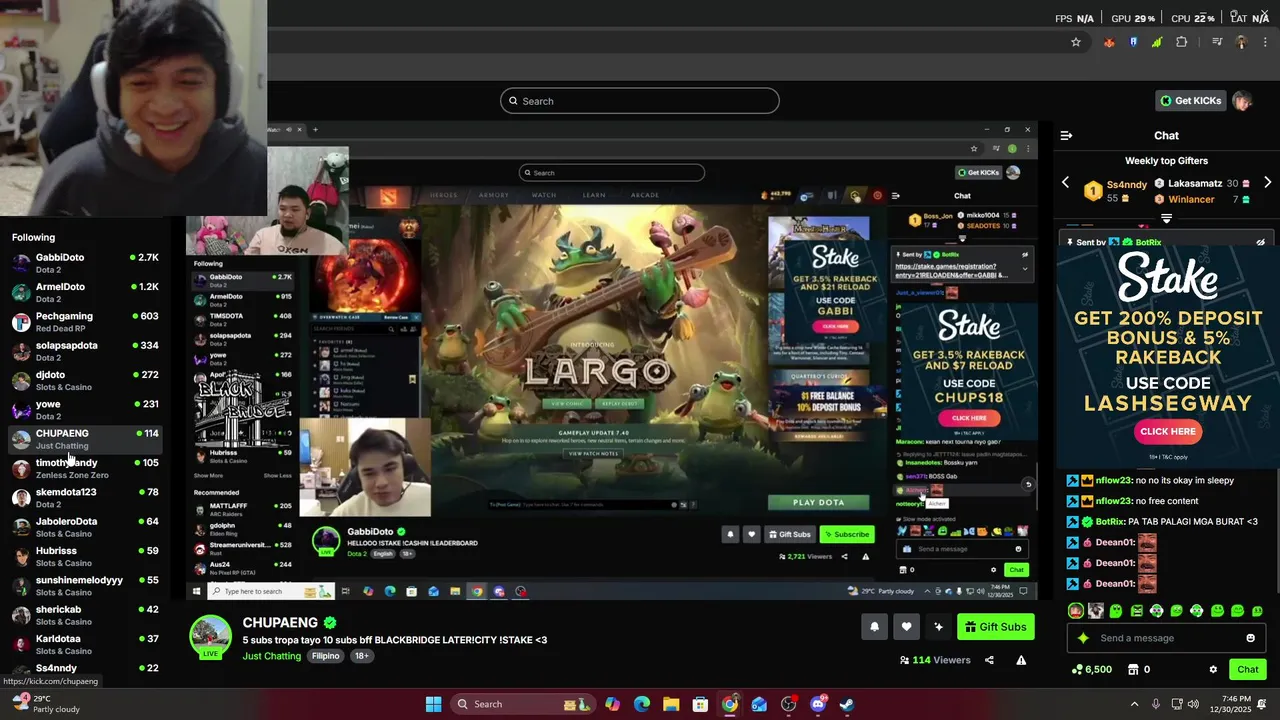The image size is (1280, 720).
Task: Click Winlancer in top gifters list
Action: pyautogui.click(x=1191, y=199)
